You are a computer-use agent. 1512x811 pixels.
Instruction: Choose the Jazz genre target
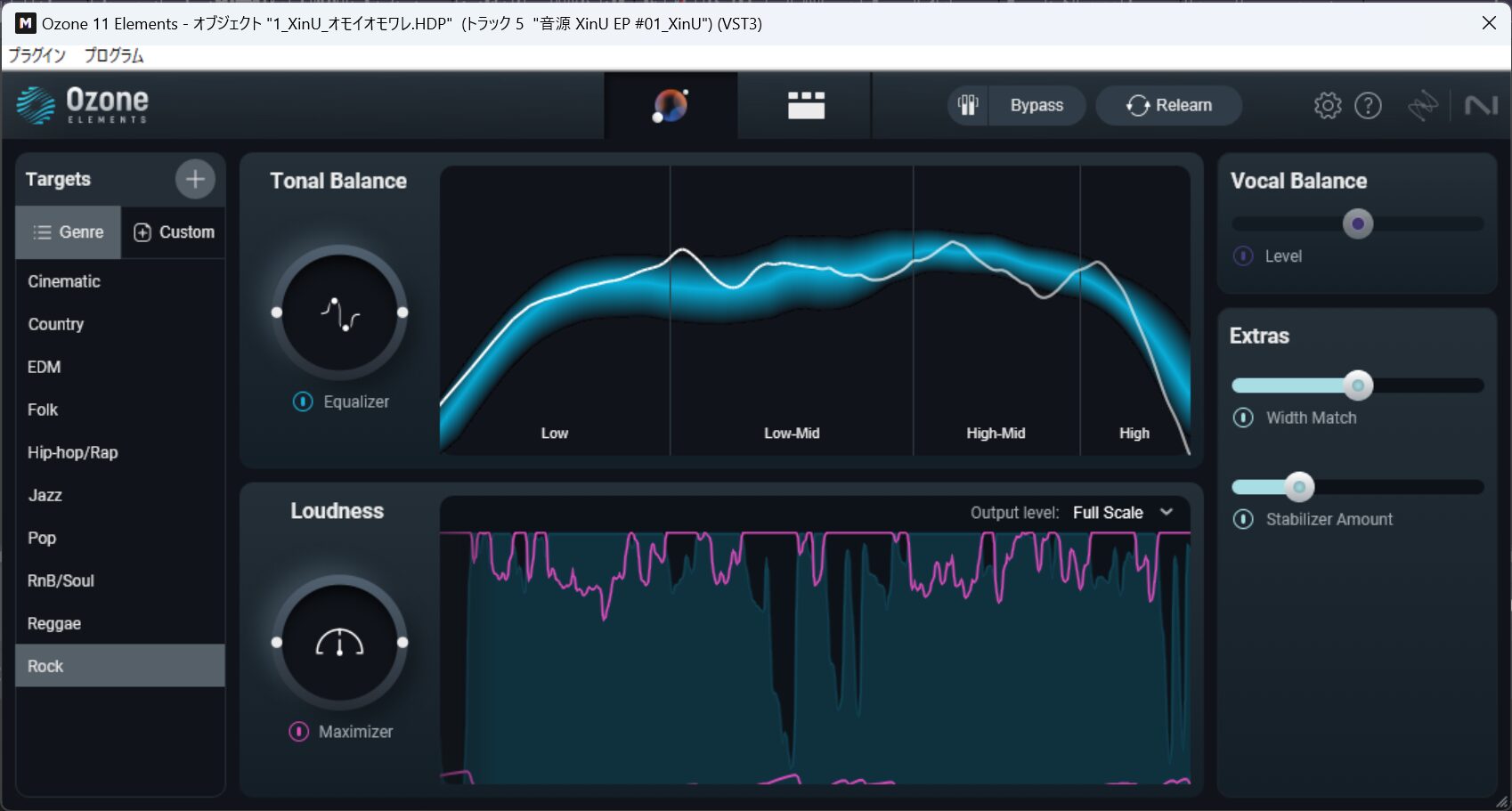coord(120,495)
